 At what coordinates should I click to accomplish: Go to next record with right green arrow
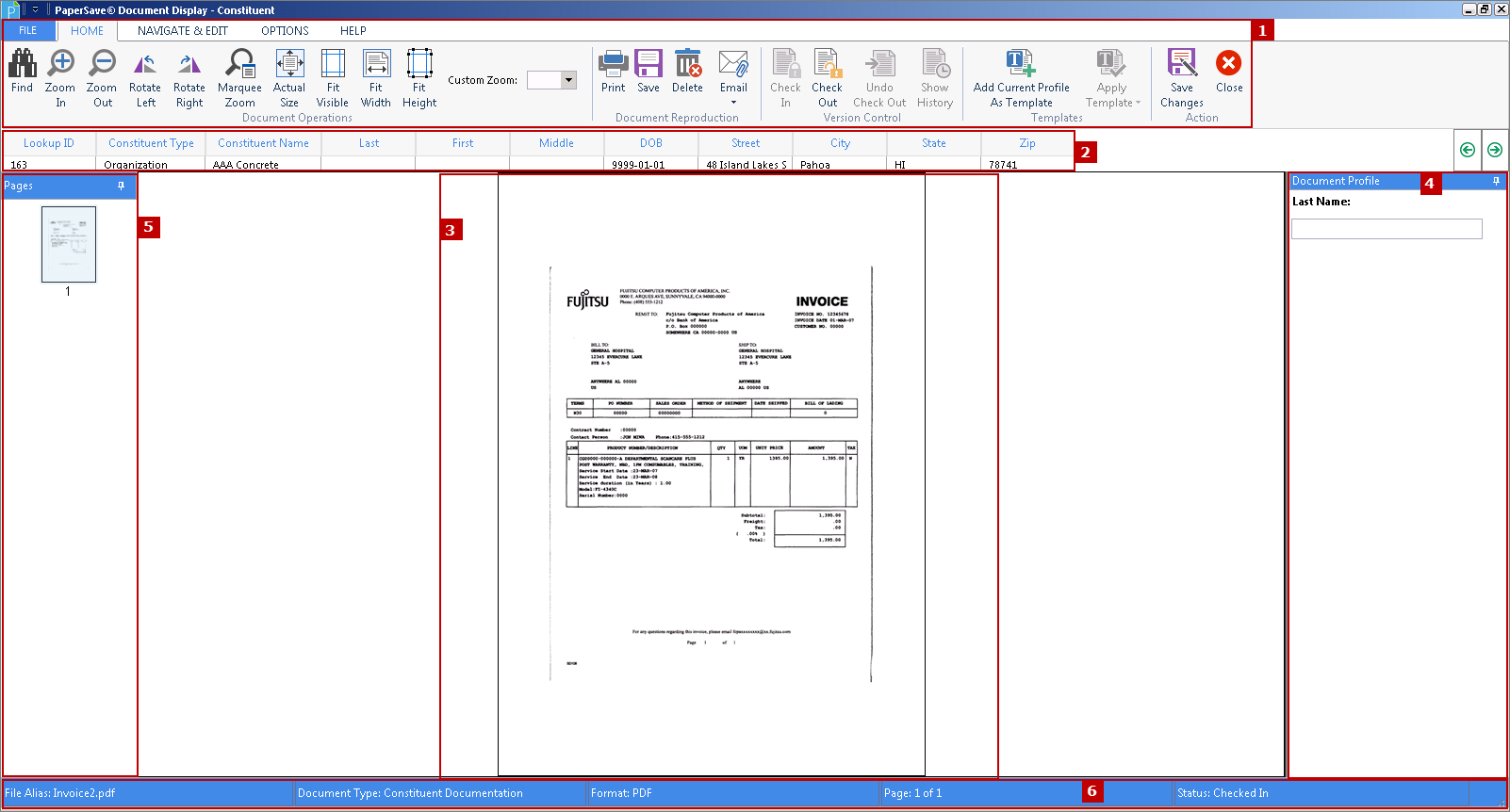(x=1495, y=150)
